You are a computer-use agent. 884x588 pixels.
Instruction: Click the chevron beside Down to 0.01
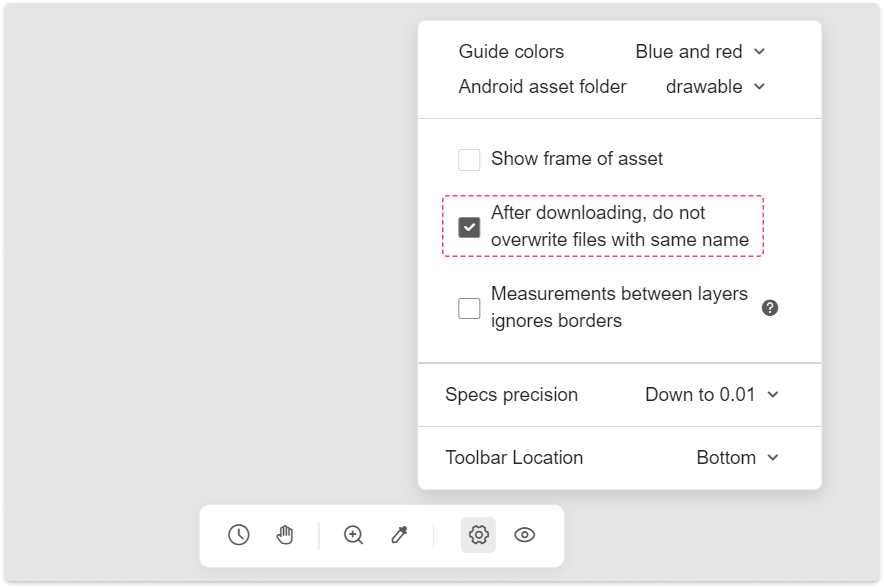click(x=773, y=395)
